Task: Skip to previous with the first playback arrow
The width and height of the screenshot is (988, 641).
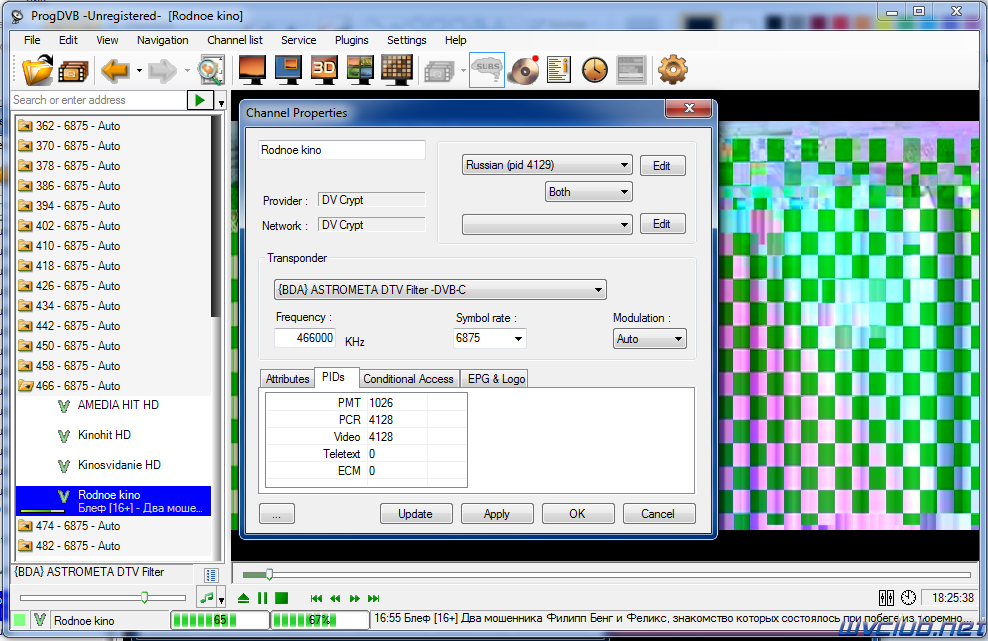Action: (x=316, y=598)
